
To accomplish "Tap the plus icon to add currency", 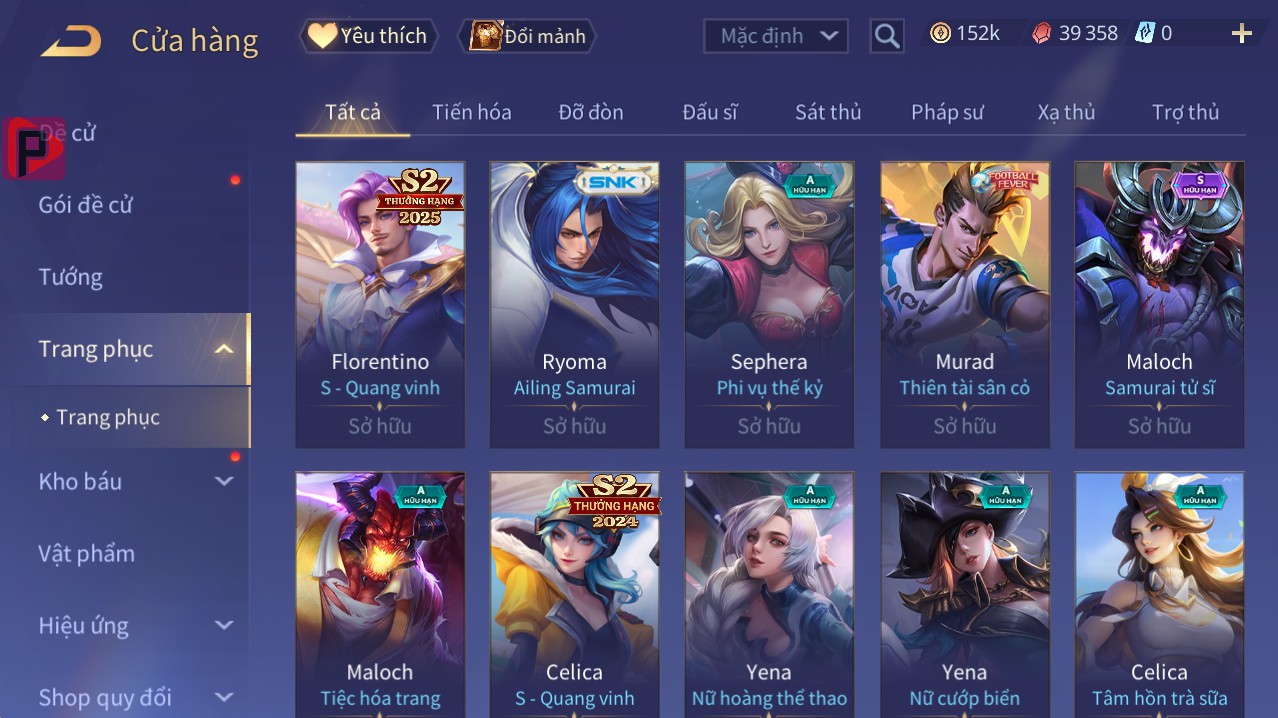I will [1242, 34].
